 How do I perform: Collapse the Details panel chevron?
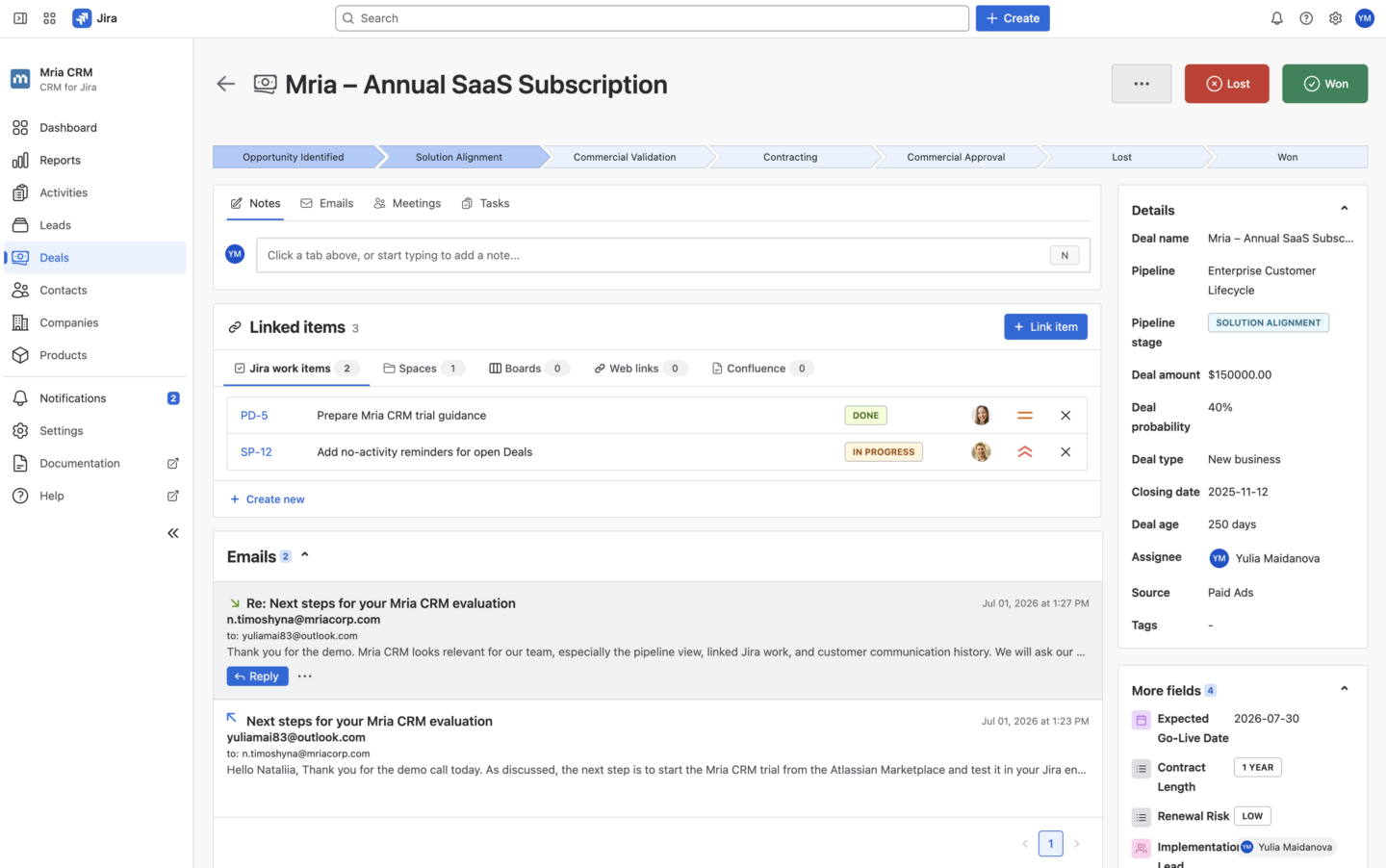click(1345, 209)
